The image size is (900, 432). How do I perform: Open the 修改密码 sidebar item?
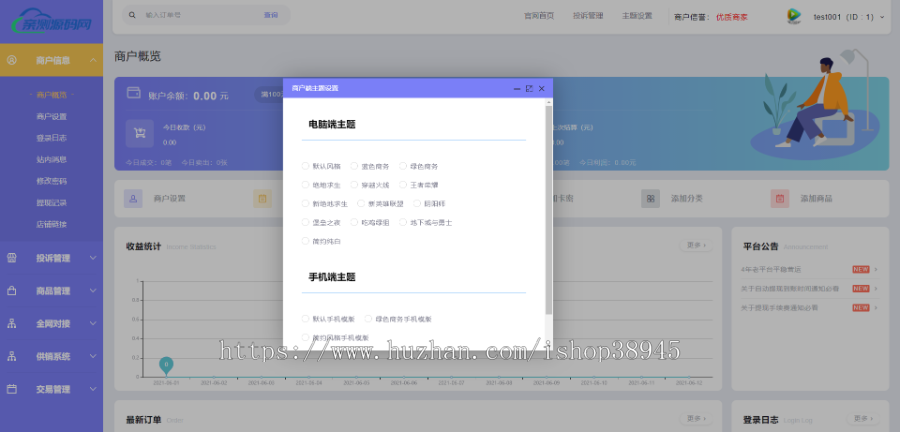click(51, 181)
